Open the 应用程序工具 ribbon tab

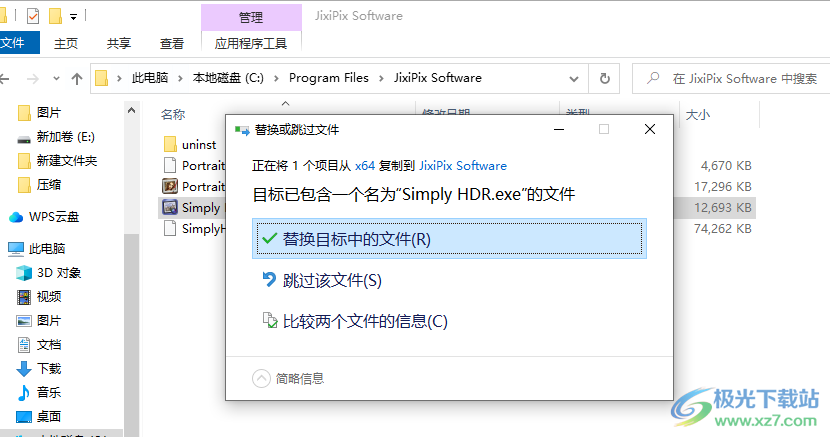tap(251, 43)
